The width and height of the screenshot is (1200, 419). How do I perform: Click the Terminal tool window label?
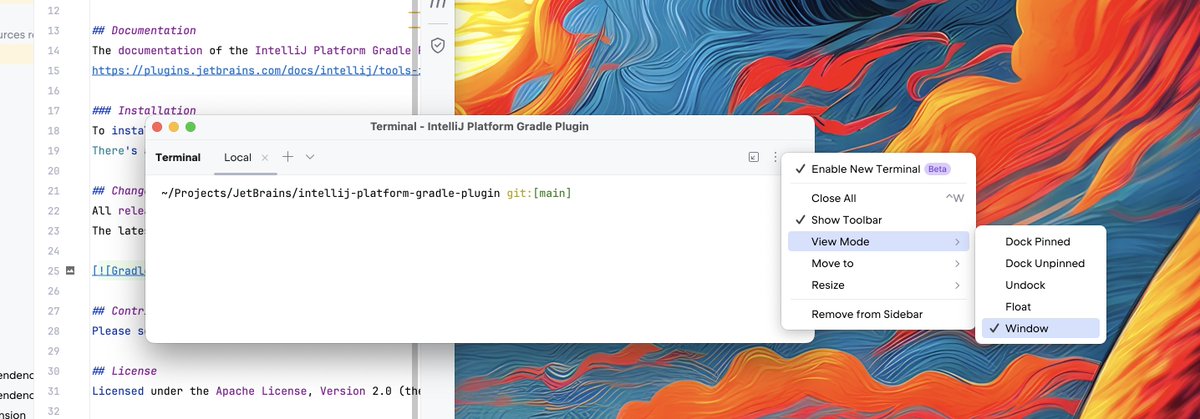[178, 158]
